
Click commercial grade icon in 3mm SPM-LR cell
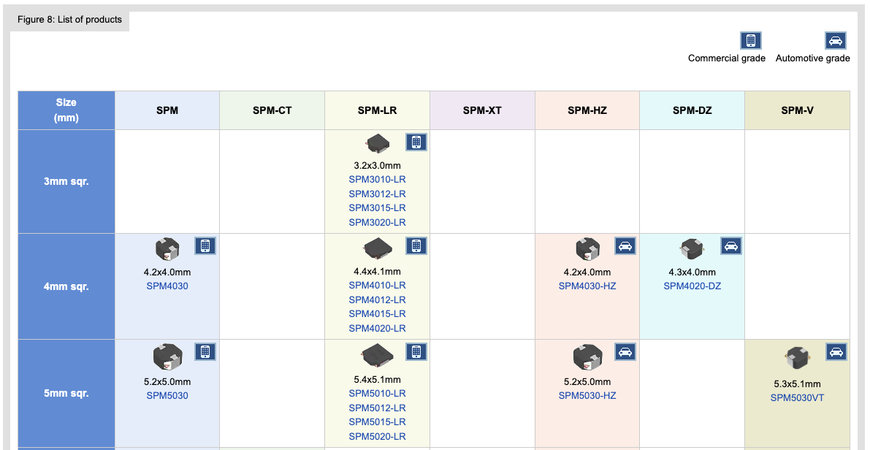pos(416,142)
